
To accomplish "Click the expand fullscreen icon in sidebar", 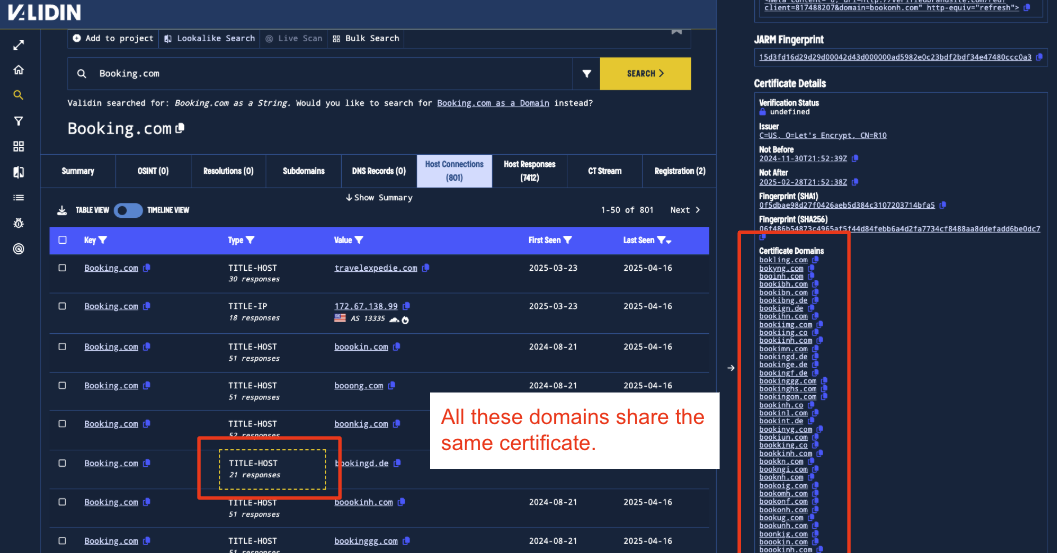I will (x=18, y=45).
